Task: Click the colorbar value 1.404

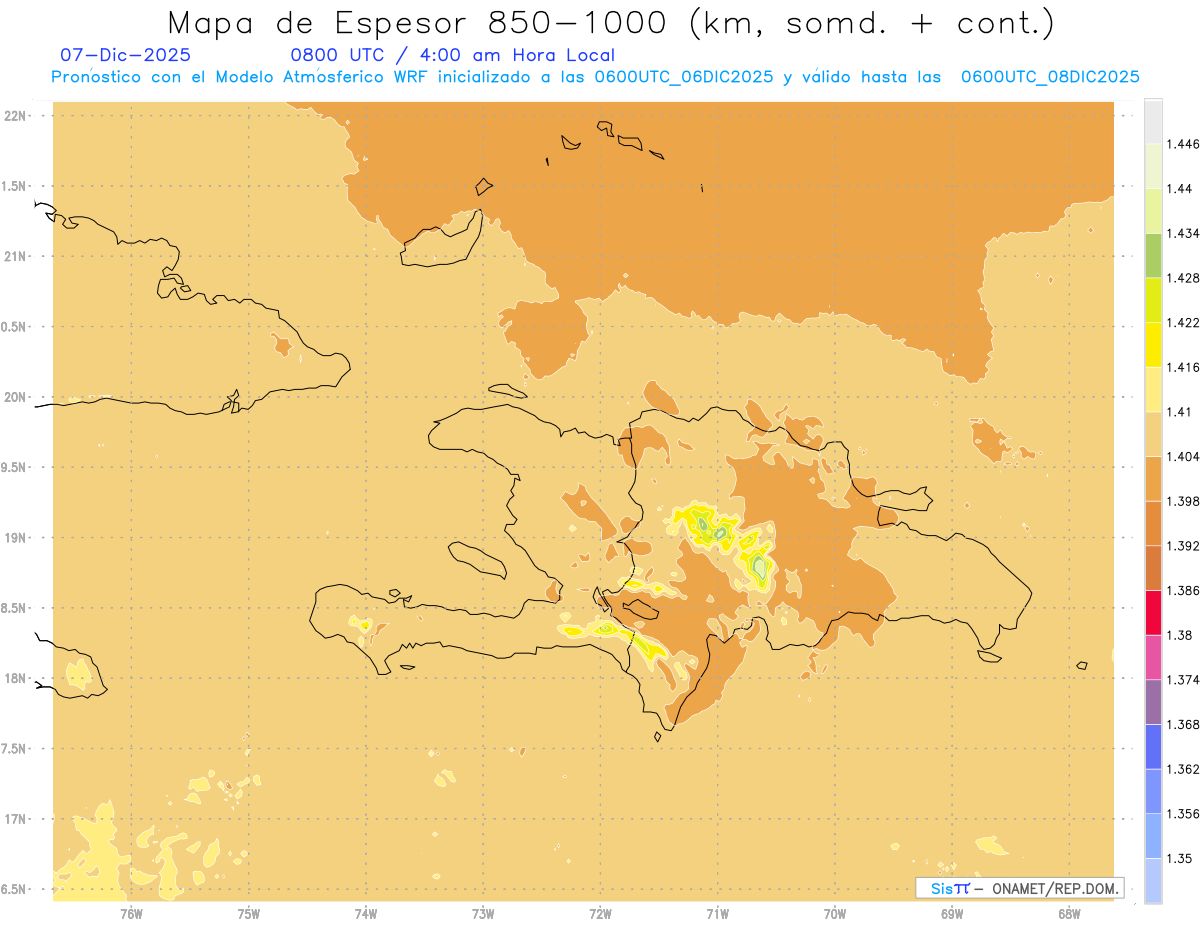Action: 1183,456
